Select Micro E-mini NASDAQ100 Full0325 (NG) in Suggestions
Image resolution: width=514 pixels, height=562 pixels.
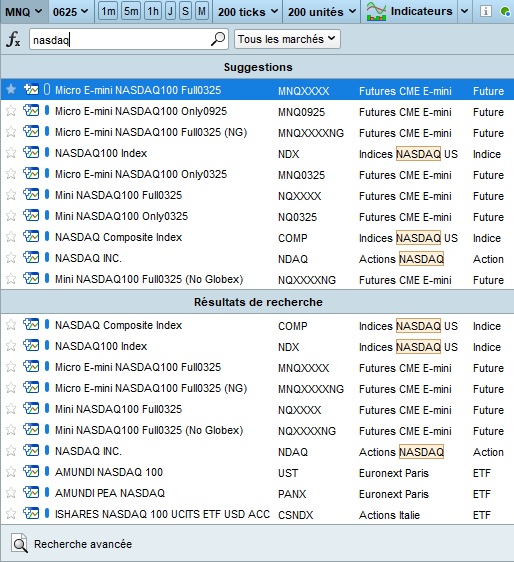[257, 132]
